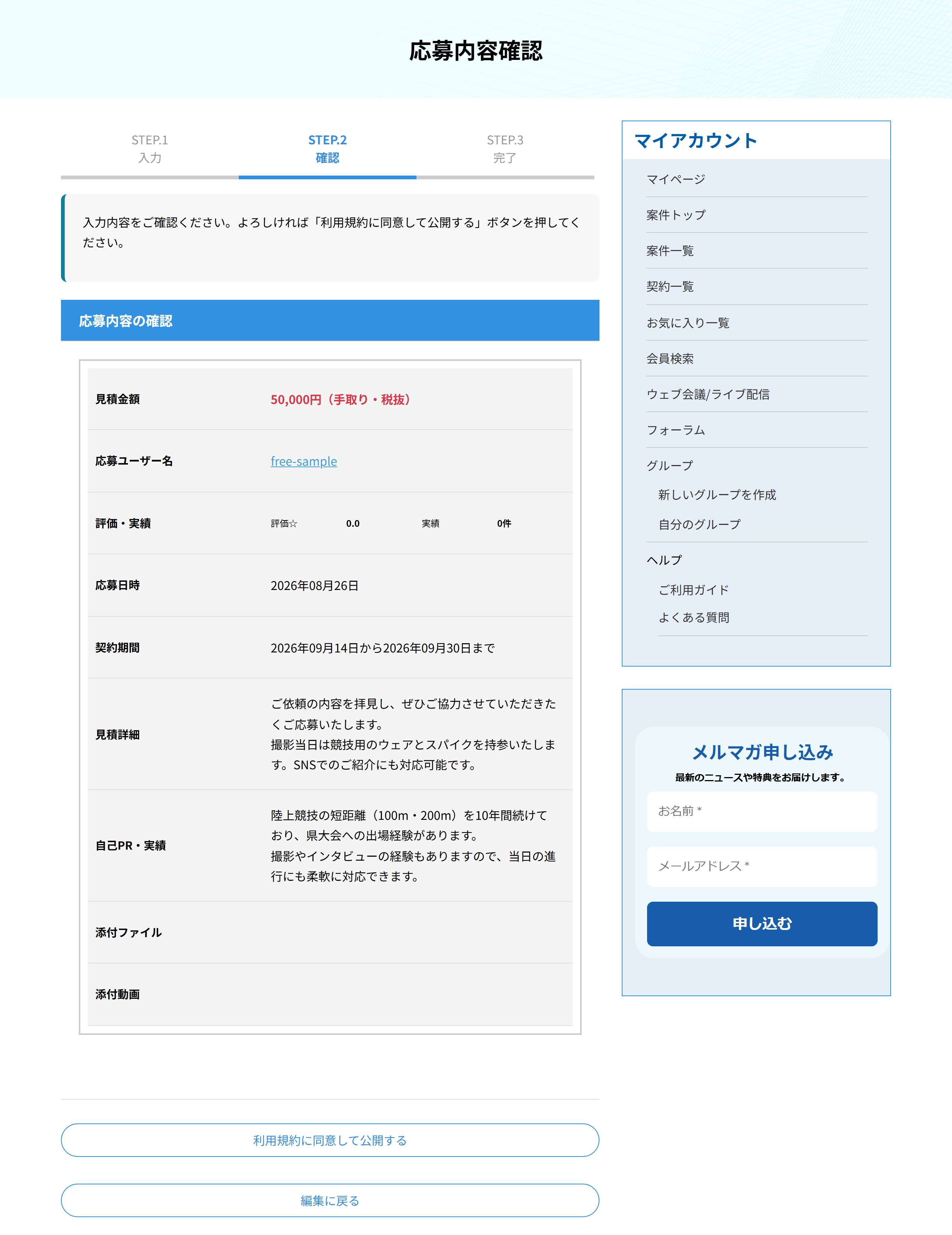Focus the メールアドレス input field
952x1235 pixels.
click(x=762, y=866)
